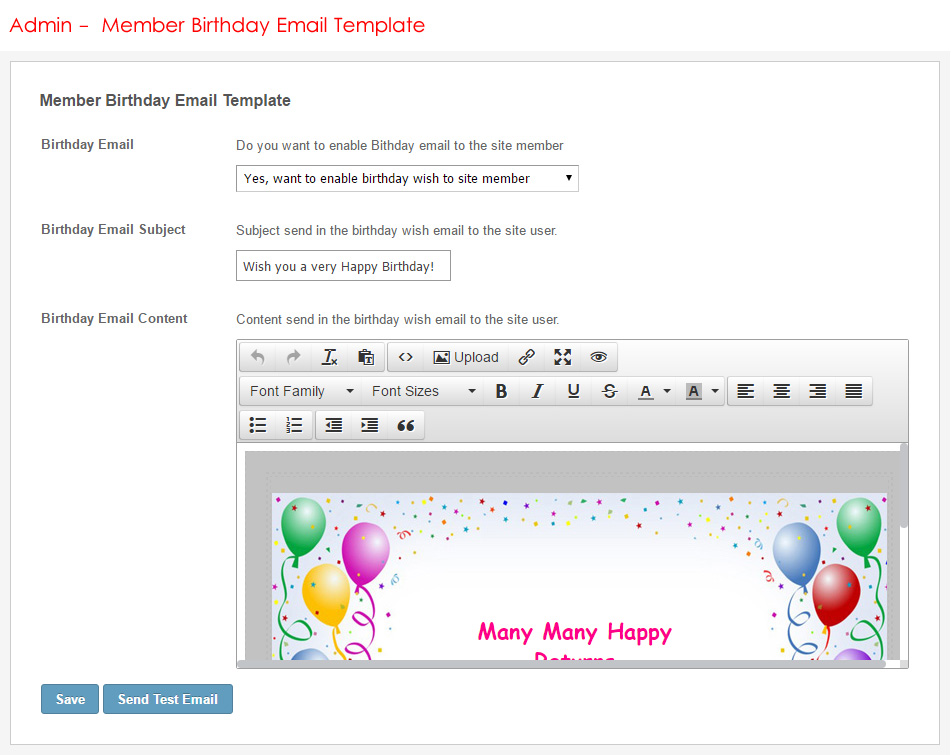The width and height of the screenshot is (951, 755).
Task: Insert a numbered list
Action: click(294, 425)
